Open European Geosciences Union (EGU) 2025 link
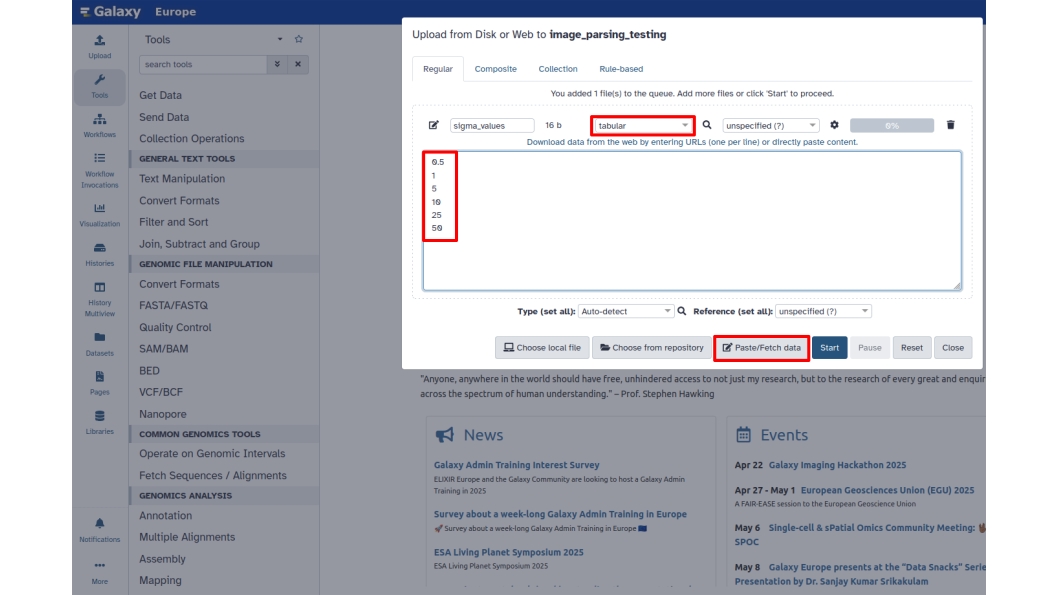 pos(887,490)
